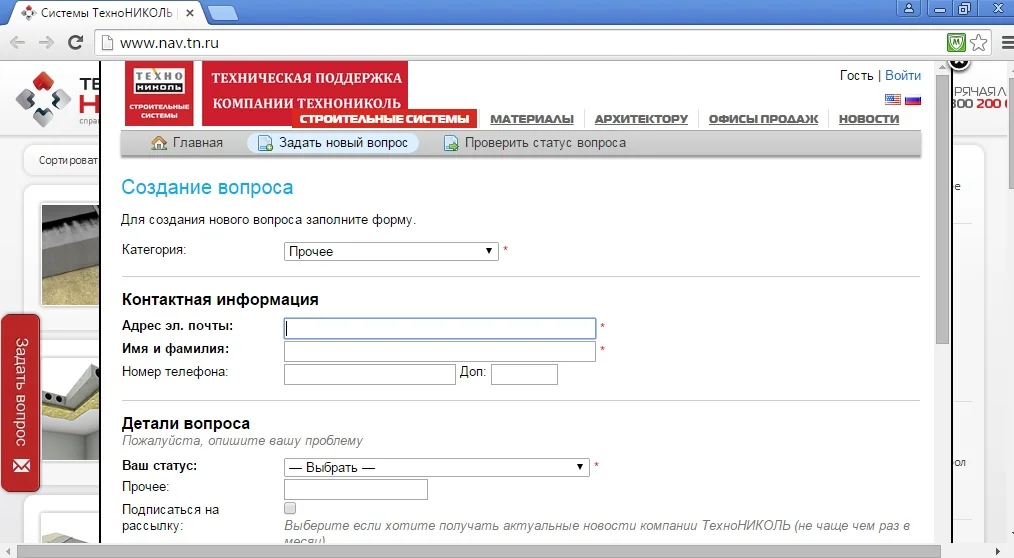Go back using browser back arrow

click(x=17, y=43)
